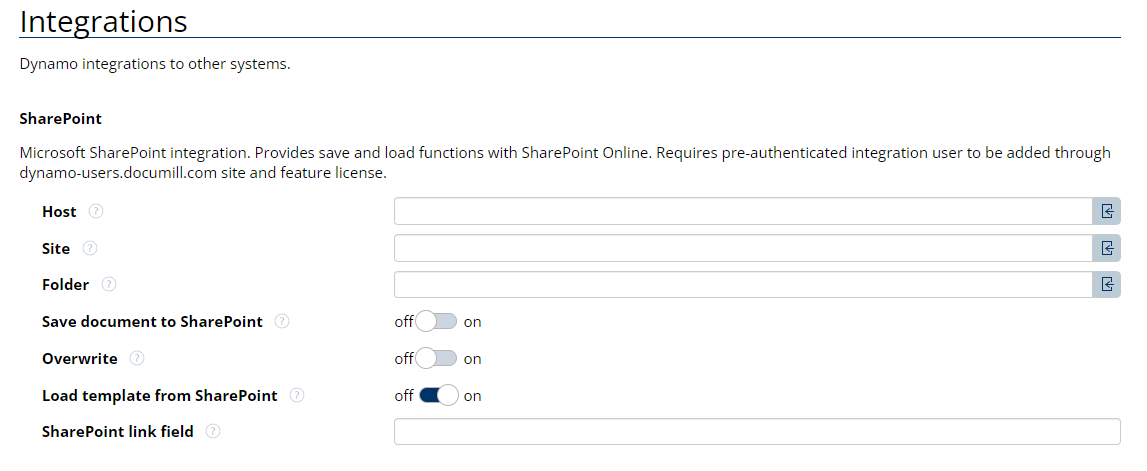Click the insert icon at Host field end
Viewport: 1147px width, 471px height.
click(x=1107, y=211)
